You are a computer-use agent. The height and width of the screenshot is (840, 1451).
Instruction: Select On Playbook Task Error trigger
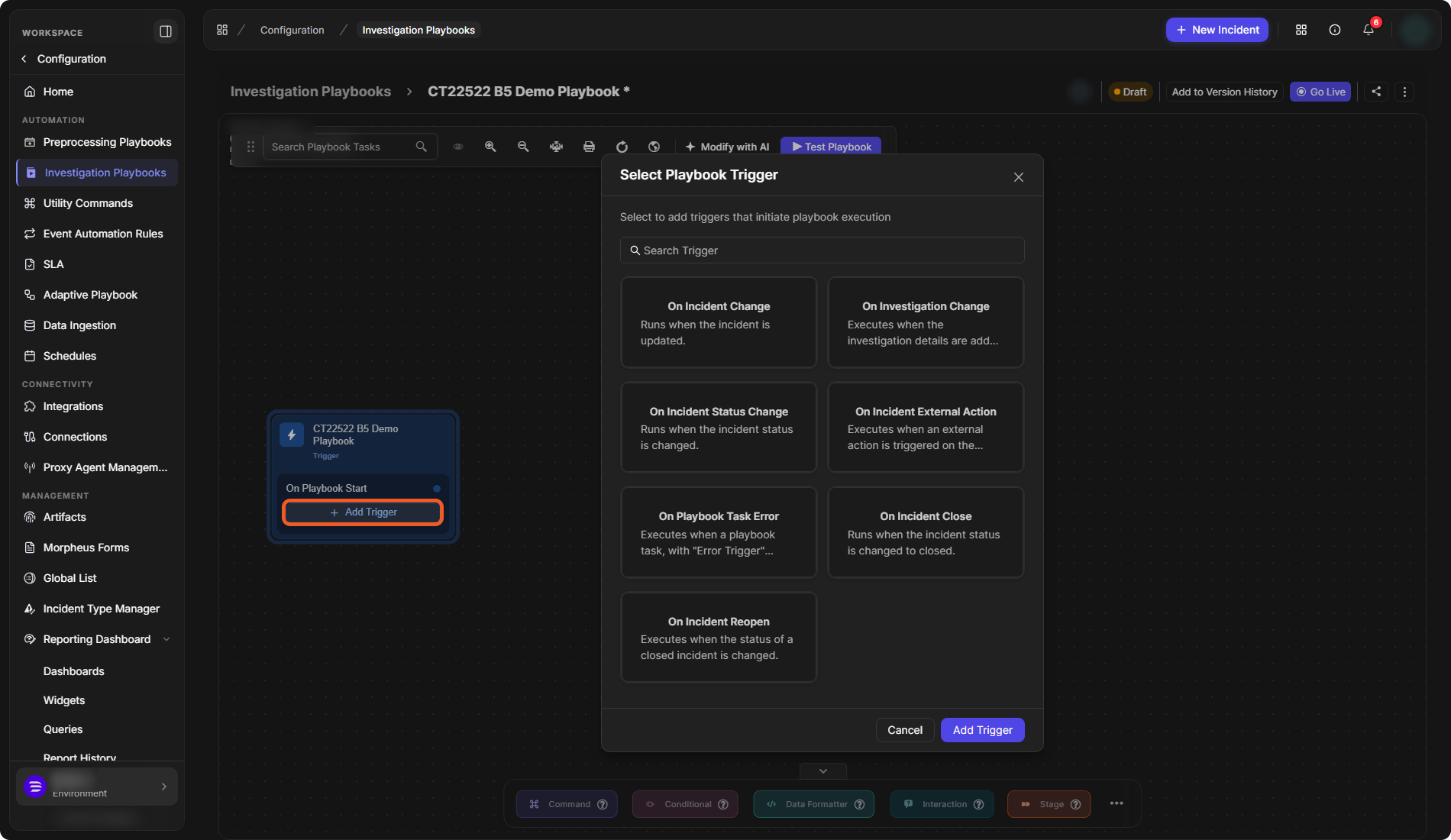[x=719, y=533]
